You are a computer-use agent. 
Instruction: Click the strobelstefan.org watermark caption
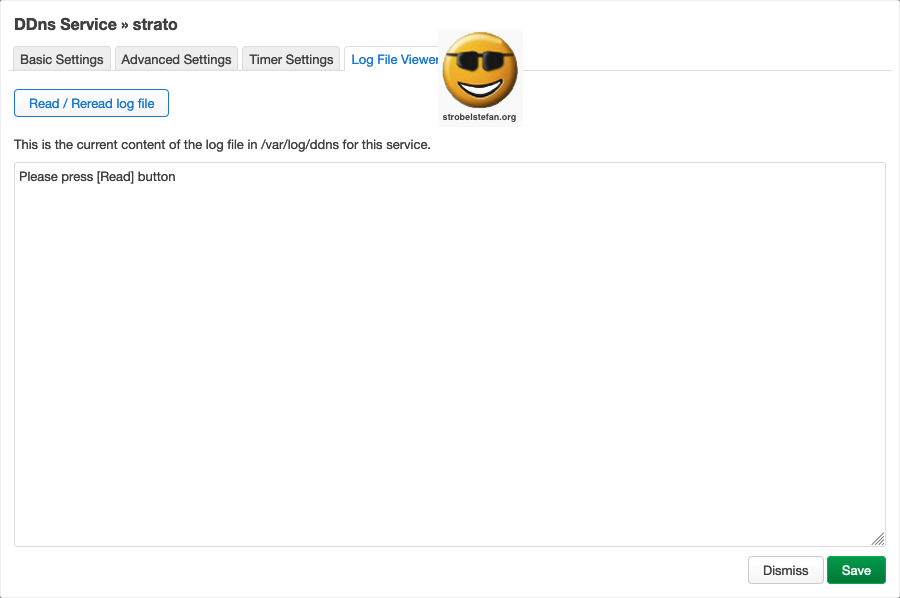(x=480, y=117)
